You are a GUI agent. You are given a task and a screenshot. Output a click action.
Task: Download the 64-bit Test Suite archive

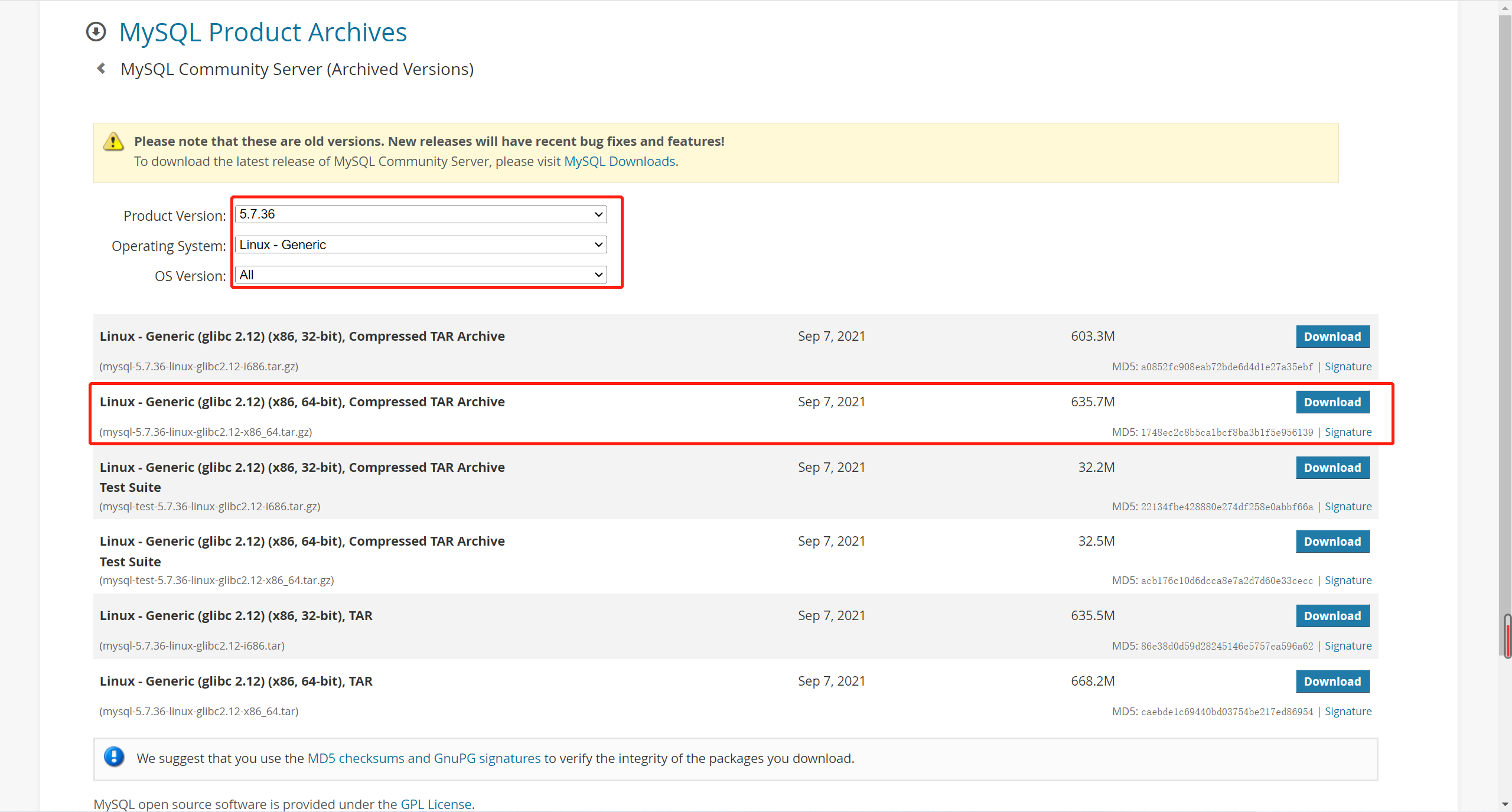point(1332,542)
